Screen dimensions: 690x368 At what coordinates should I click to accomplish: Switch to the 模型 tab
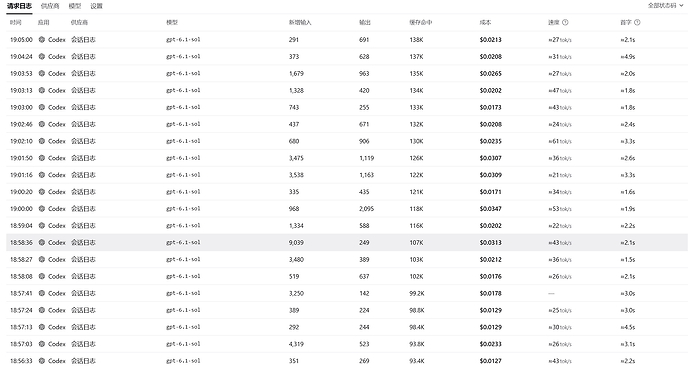pyautogui.click(x=75, y=6)
